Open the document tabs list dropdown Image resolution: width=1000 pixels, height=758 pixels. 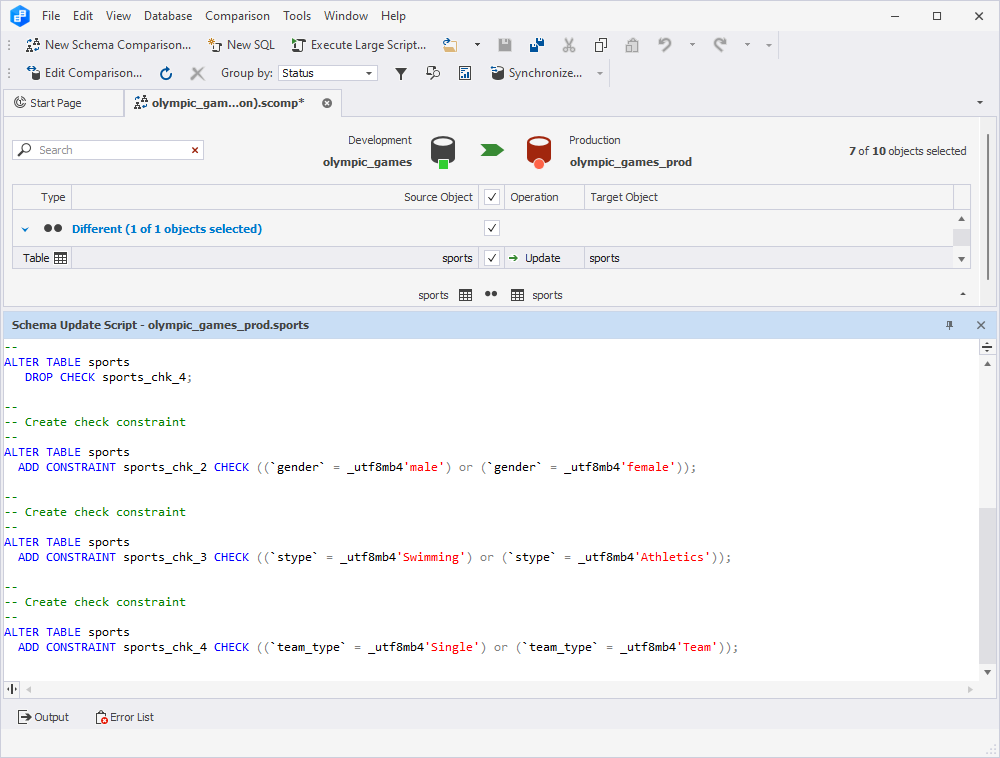coord(980,103)
